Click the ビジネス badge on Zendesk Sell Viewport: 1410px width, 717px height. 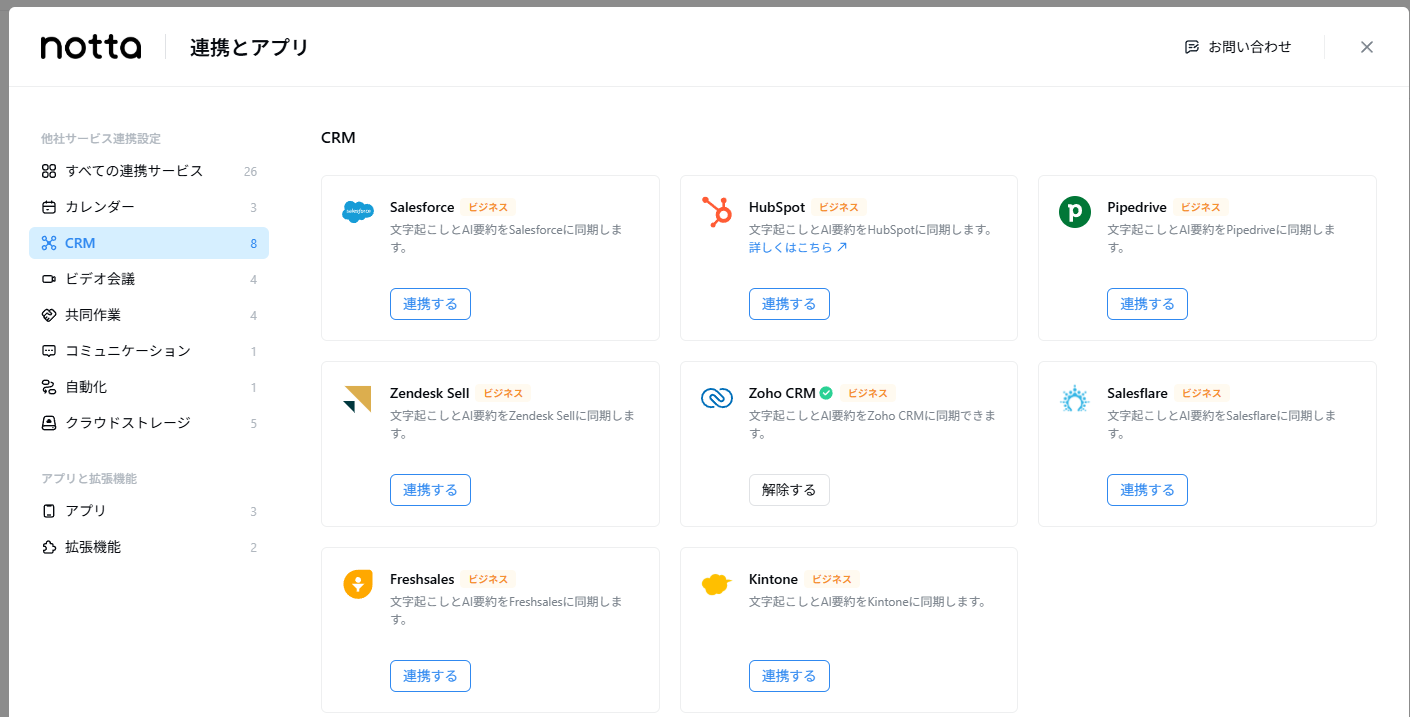click(503, 393)
